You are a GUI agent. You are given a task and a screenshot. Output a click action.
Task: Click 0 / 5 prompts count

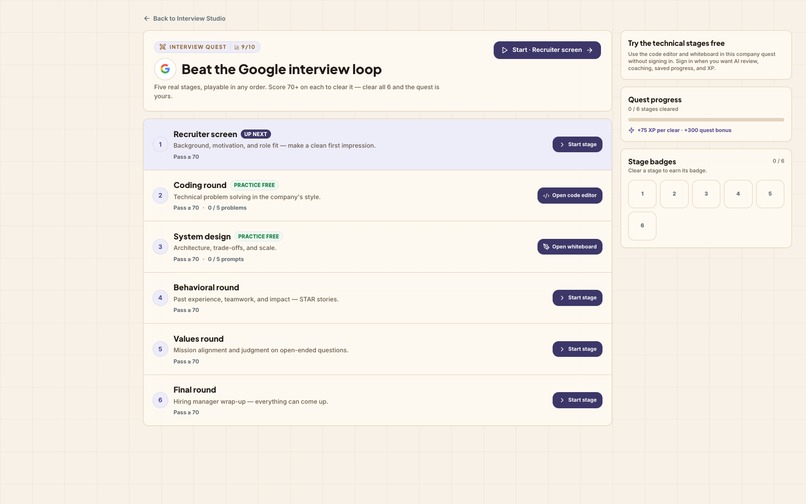point(226,259)
